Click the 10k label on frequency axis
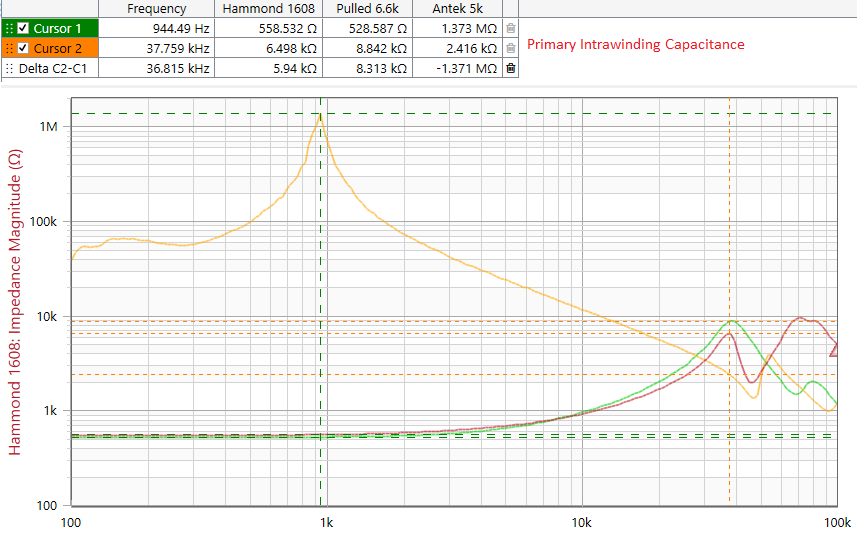The image size is (857, 535). (582, 523)
